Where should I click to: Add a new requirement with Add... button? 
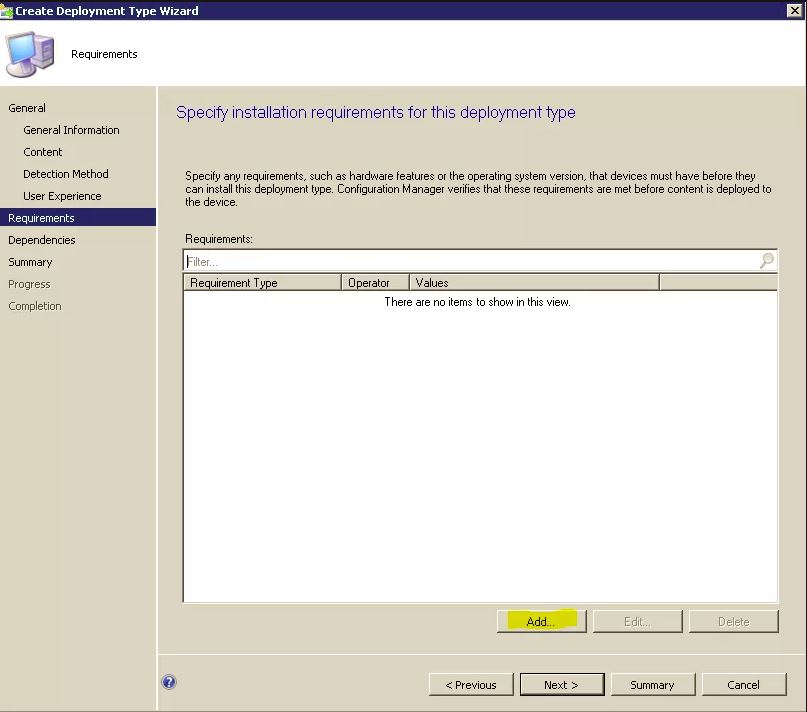(x=541, y=621)
